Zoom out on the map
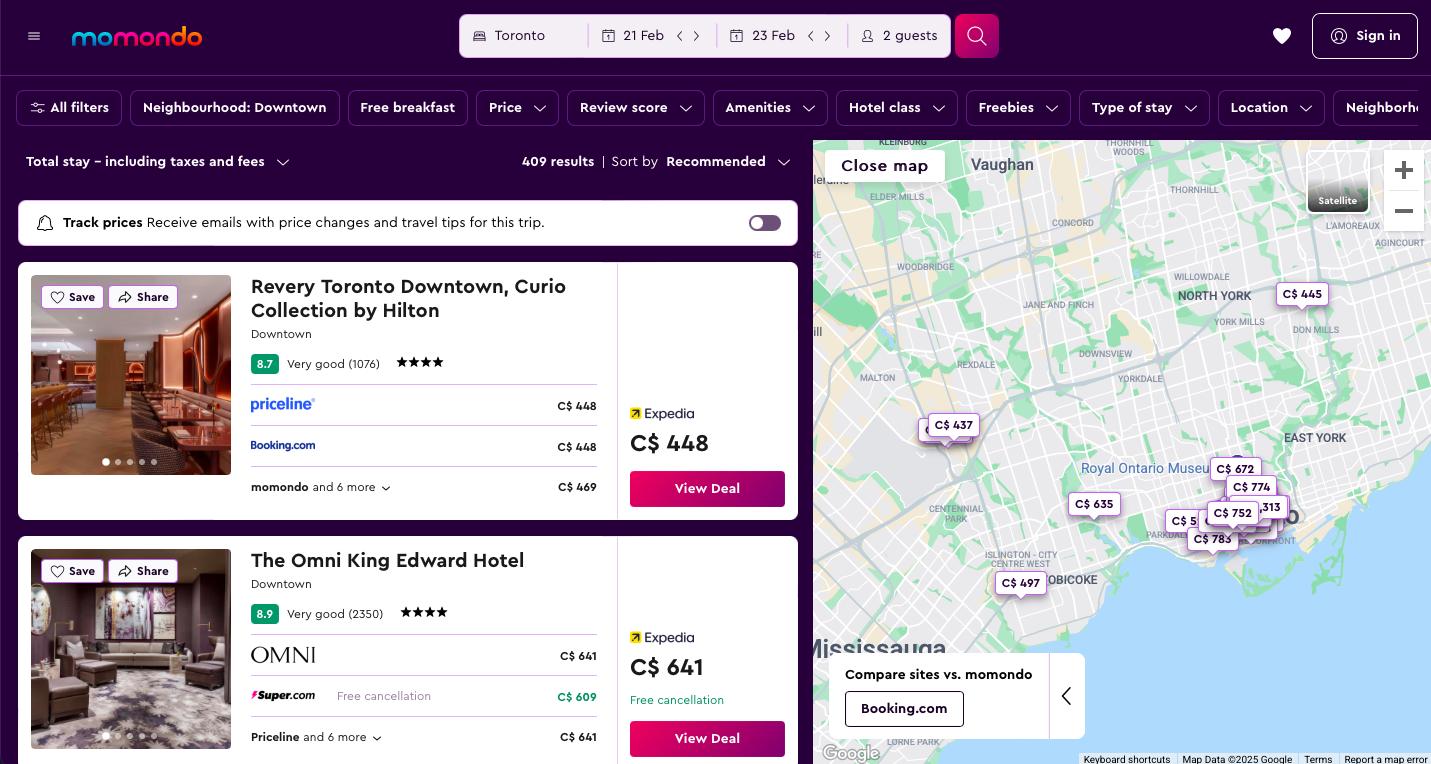The height and width of the screenshot is (764, 1431). pos(1403,211)
